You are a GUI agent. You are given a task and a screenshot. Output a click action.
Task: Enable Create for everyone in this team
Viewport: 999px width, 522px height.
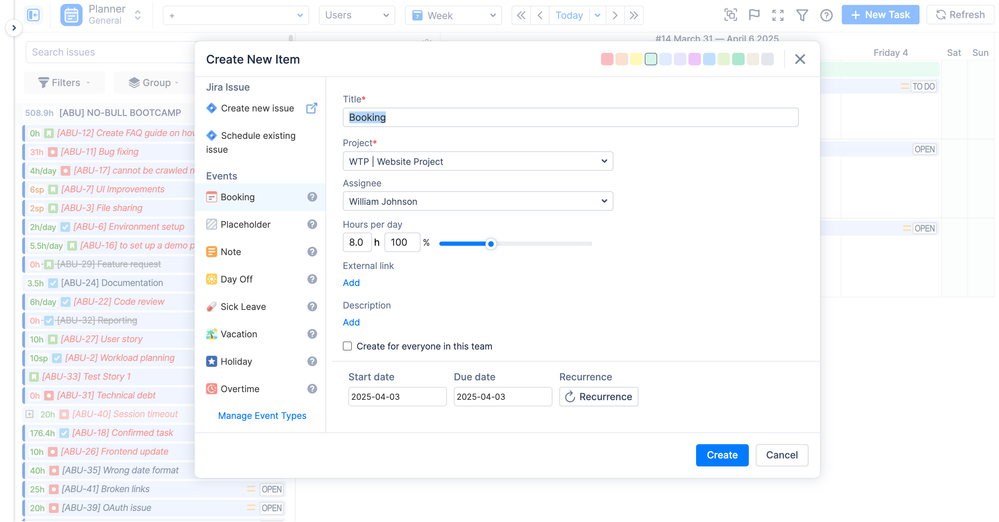point(347,346)
